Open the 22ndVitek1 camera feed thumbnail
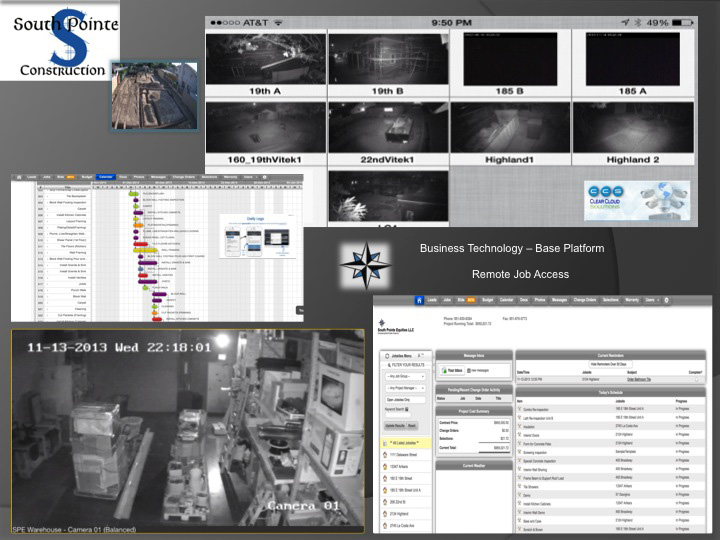Viewport: 720px width, 540px height. point(386,125)
